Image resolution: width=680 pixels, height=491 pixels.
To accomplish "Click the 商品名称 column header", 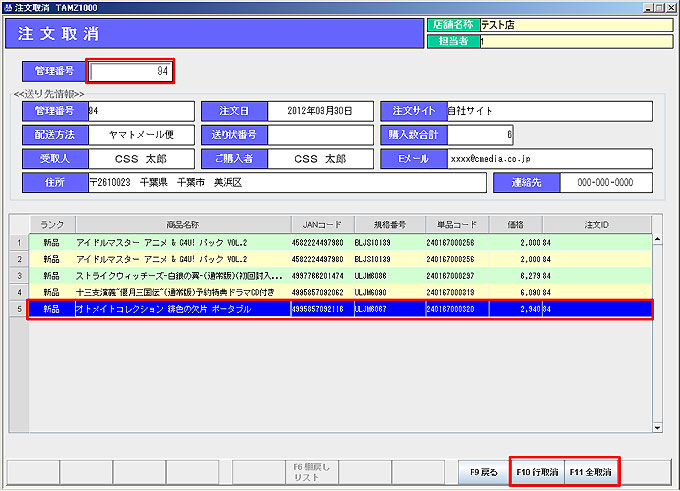I will pos(182,224).
